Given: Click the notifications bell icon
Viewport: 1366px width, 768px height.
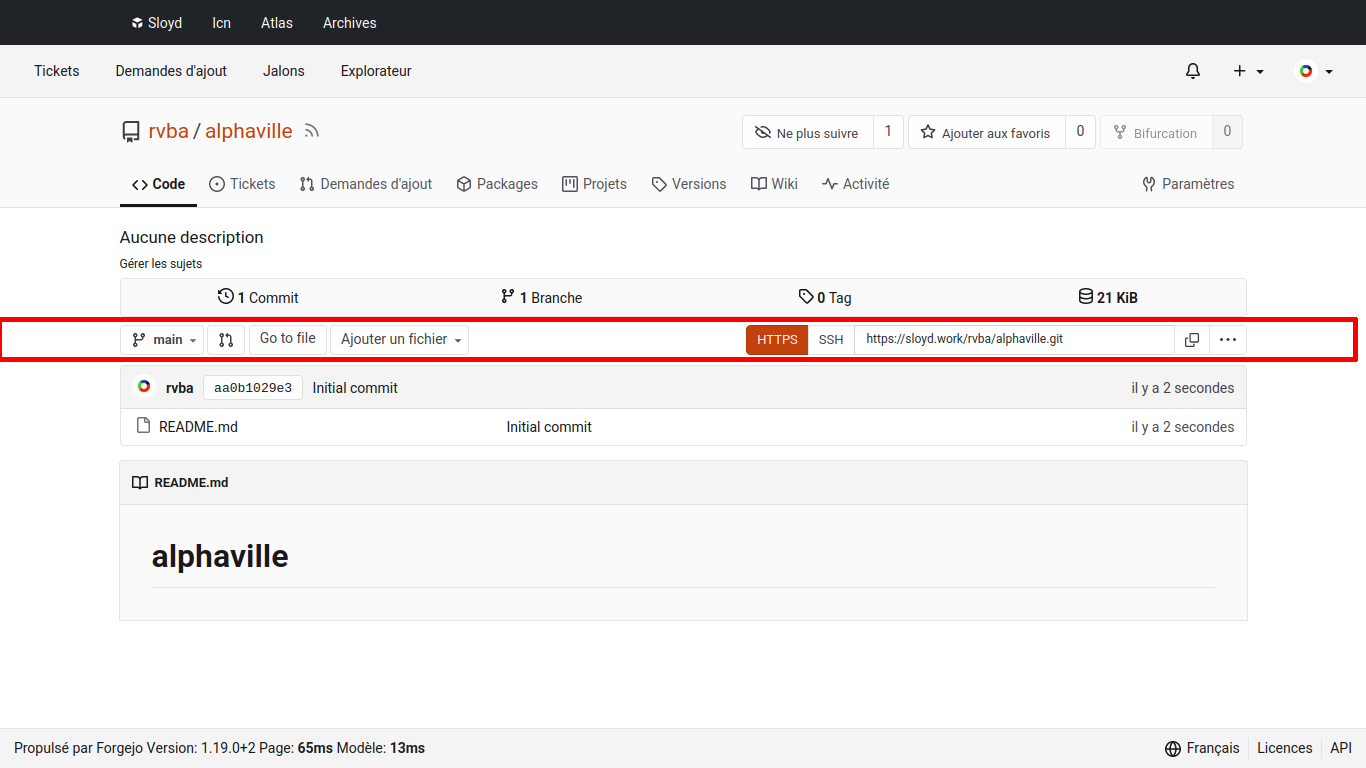Looking at the screenshot, I should click(x=1192, y=71).
